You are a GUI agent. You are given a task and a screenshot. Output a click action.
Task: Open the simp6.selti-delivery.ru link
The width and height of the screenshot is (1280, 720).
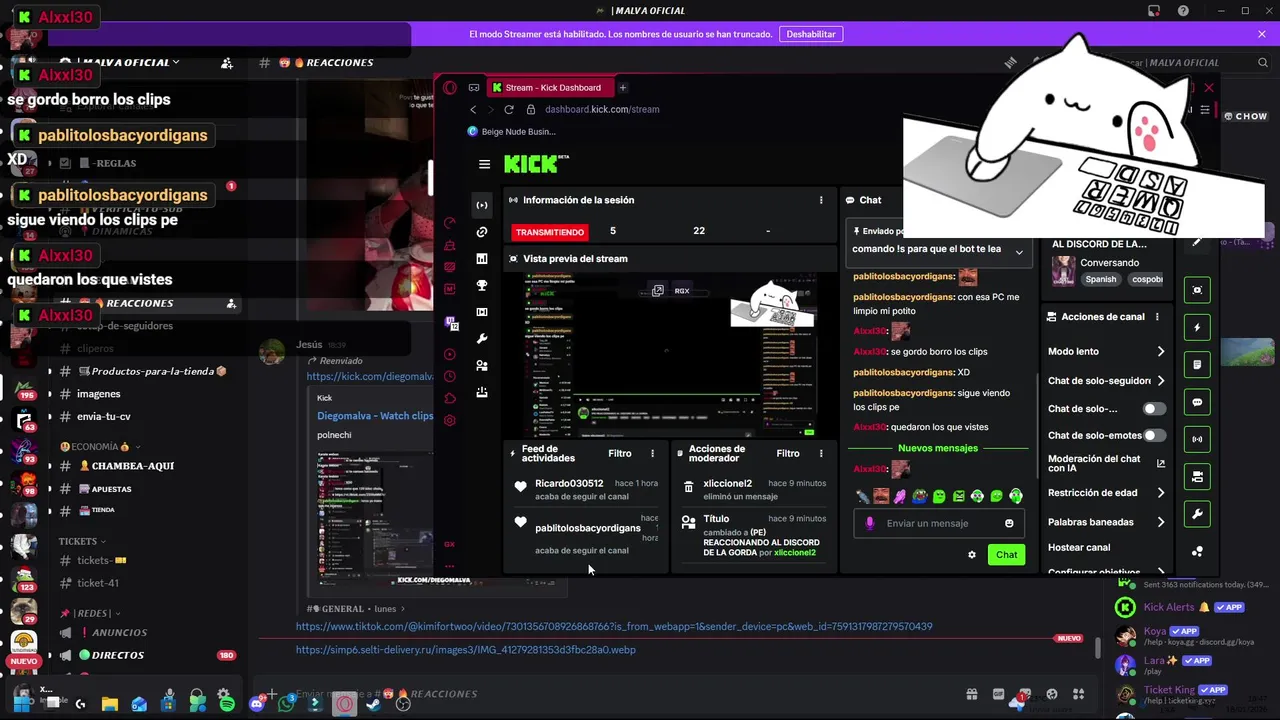[x=465, y=650]
